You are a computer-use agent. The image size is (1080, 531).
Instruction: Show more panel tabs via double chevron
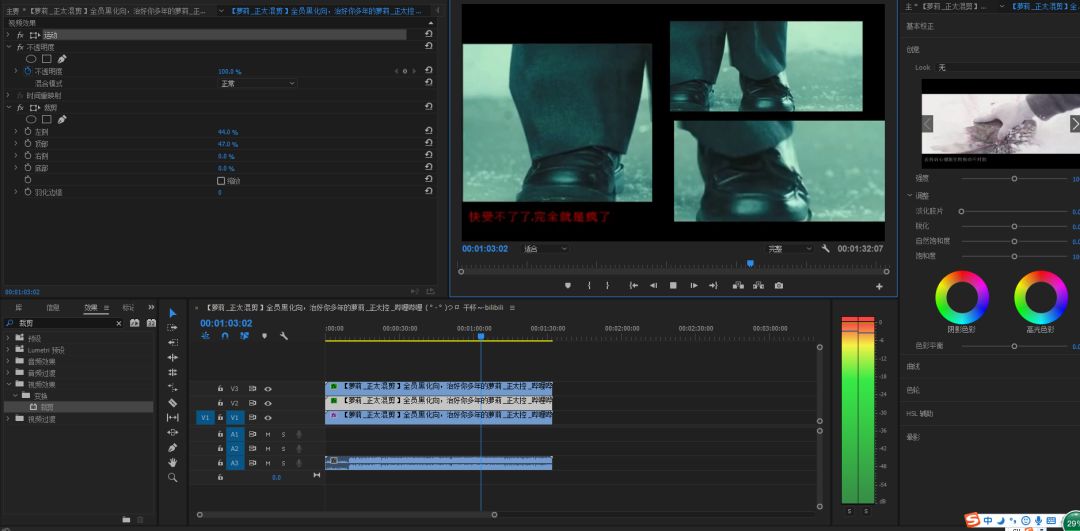click(152, 307)
